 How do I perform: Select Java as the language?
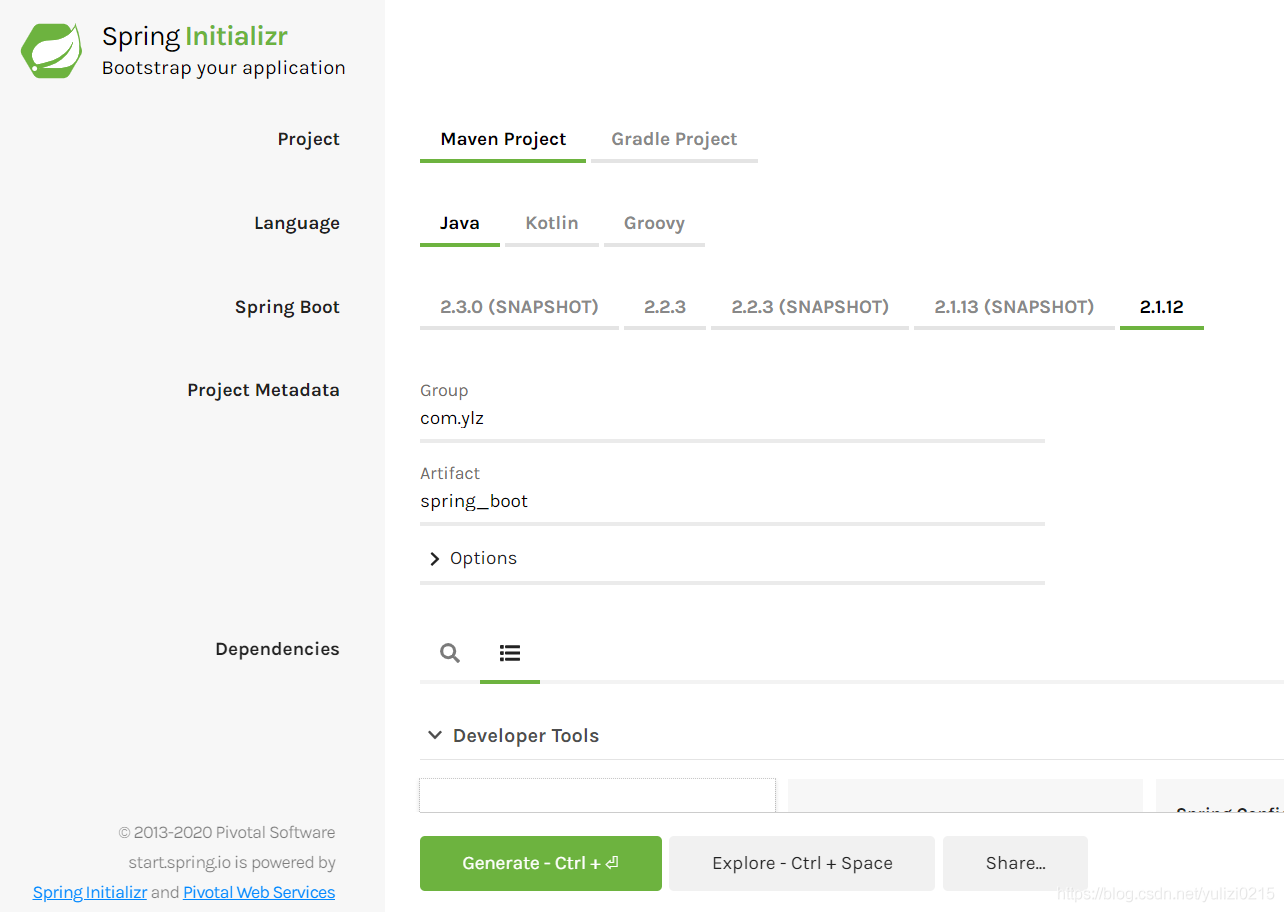(460, 223)
